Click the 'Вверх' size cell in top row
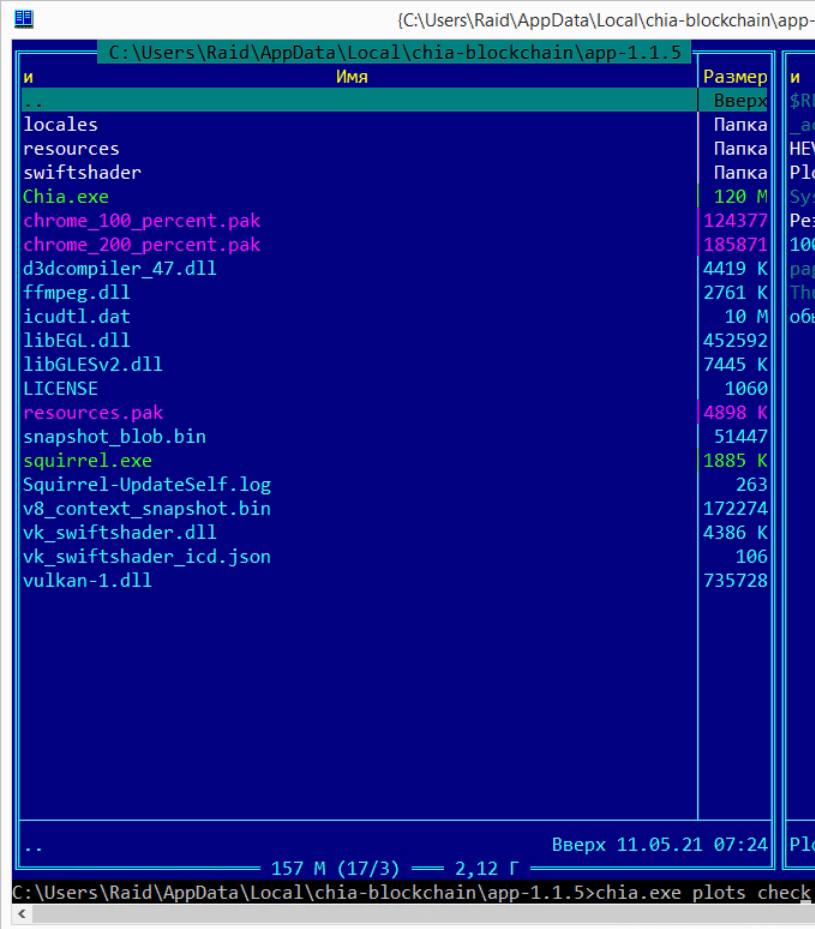The height and width of the screenshot is (929, 815). [740, 100]
